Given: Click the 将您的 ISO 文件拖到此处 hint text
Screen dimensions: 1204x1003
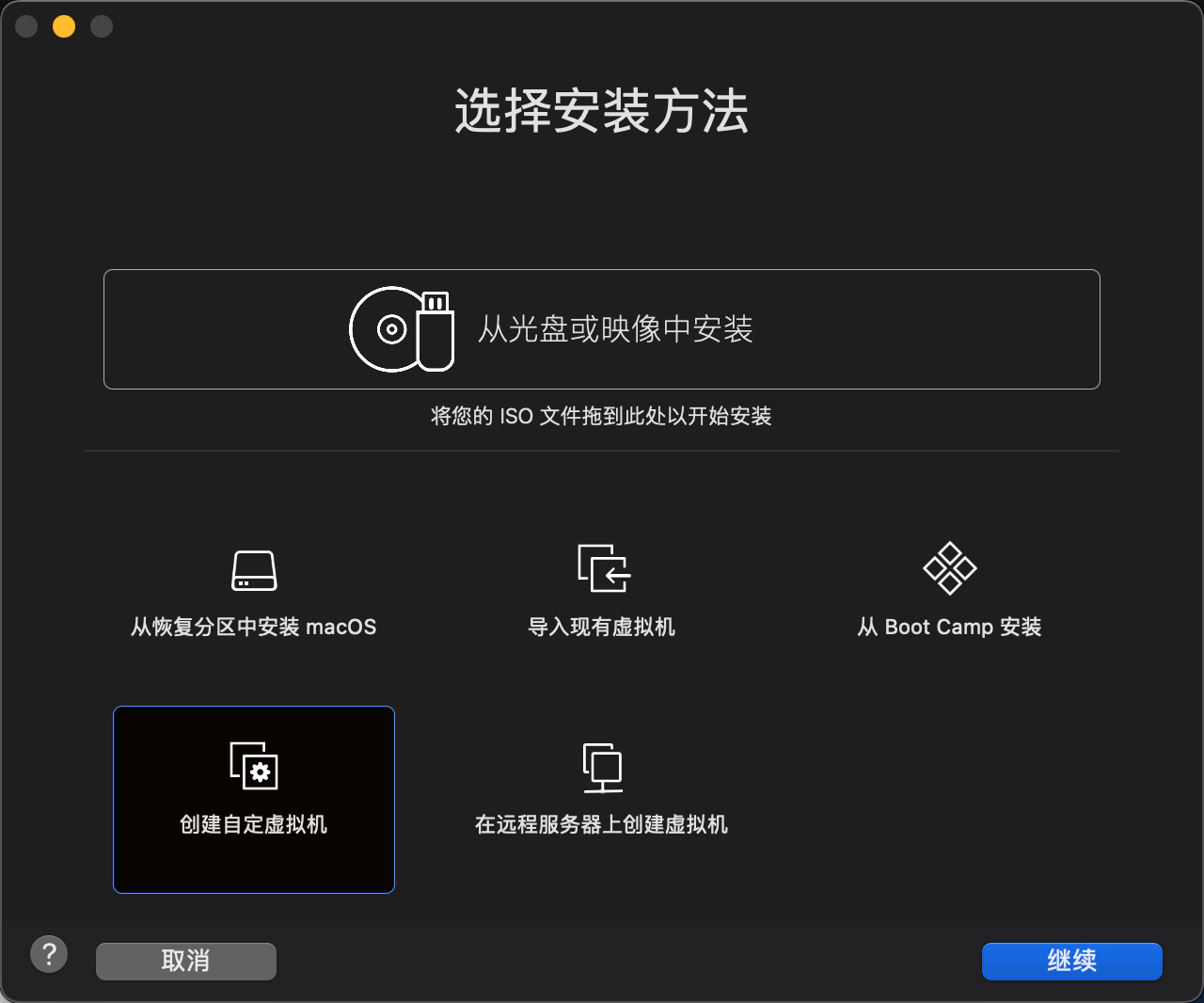Looking at the screenshot, I should [x=601, y=416].
